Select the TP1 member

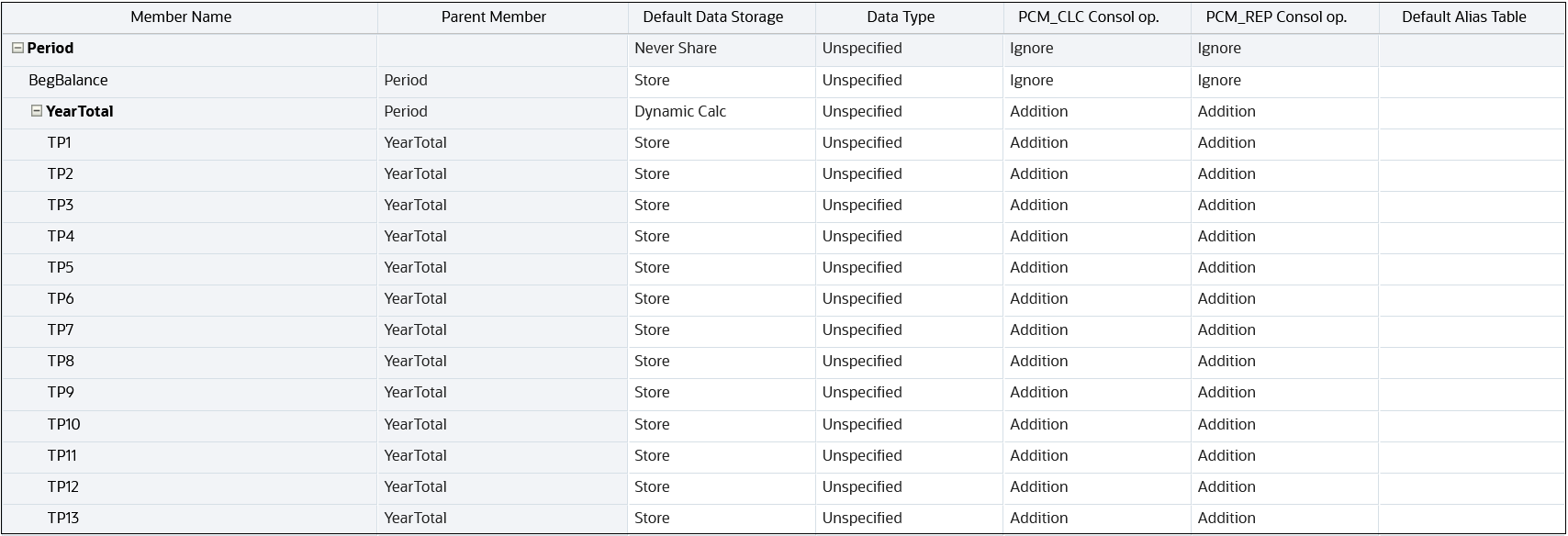point(60,143)
